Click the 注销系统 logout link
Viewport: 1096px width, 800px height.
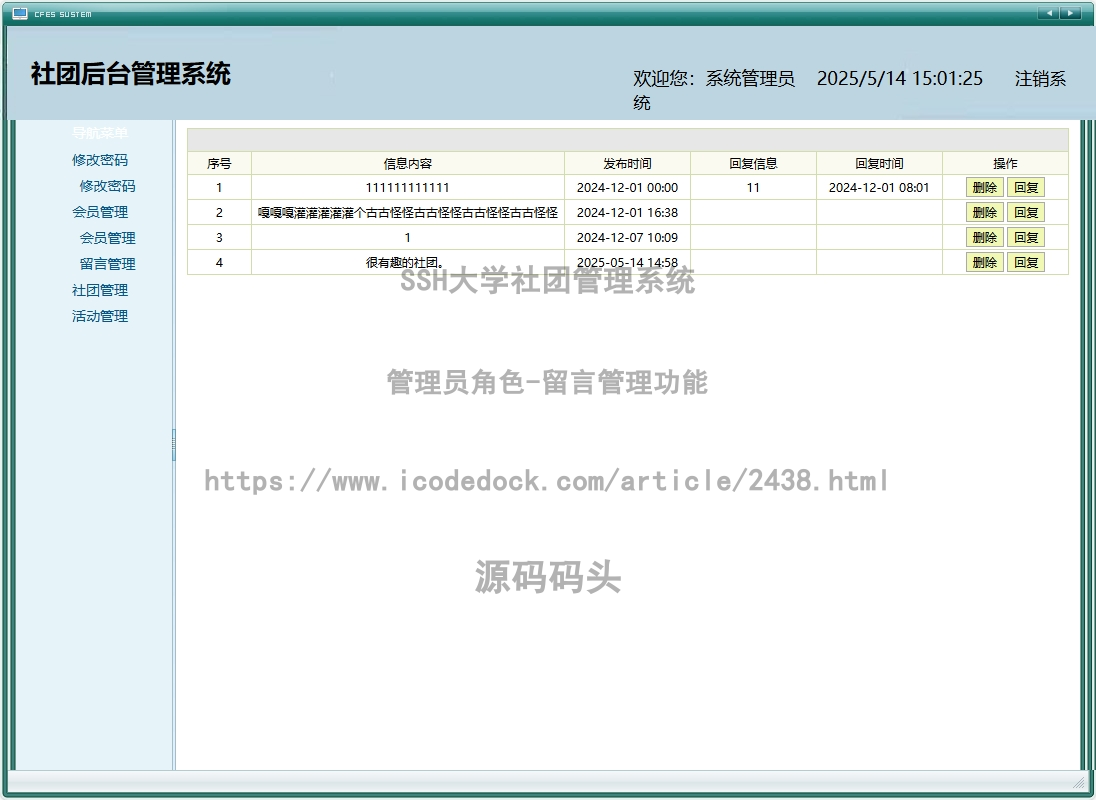(x=1040, y=79)
